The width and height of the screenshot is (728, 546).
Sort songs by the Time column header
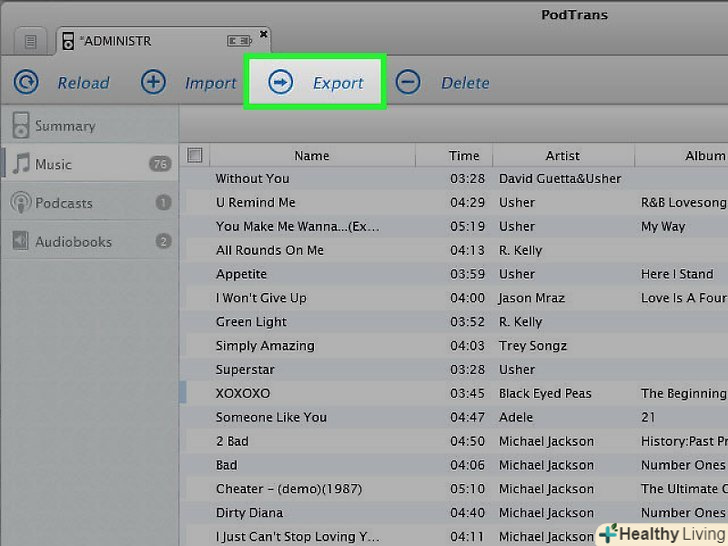click(464, 156)
